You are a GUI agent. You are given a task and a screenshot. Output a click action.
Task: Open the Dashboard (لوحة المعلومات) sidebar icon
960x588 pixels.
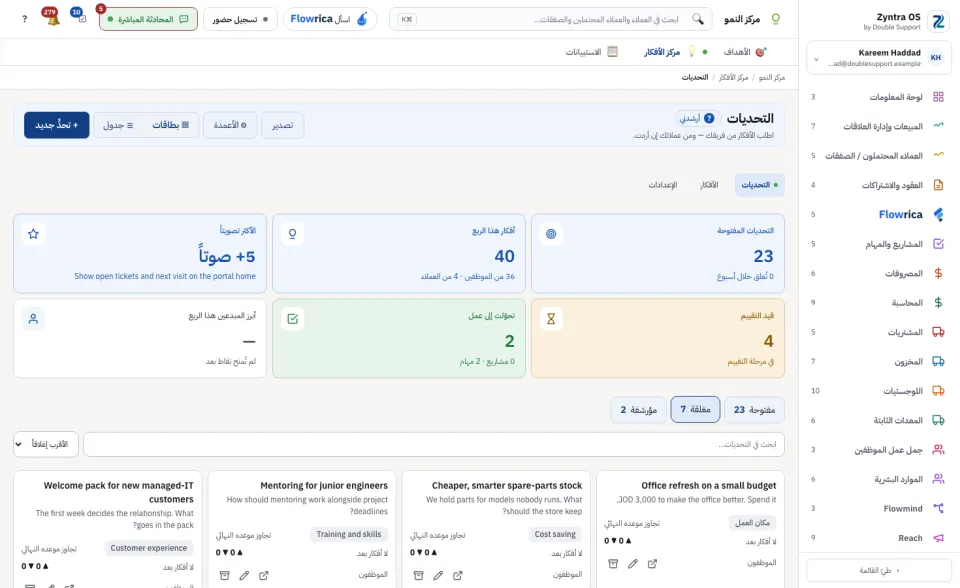tap(938, 97)
